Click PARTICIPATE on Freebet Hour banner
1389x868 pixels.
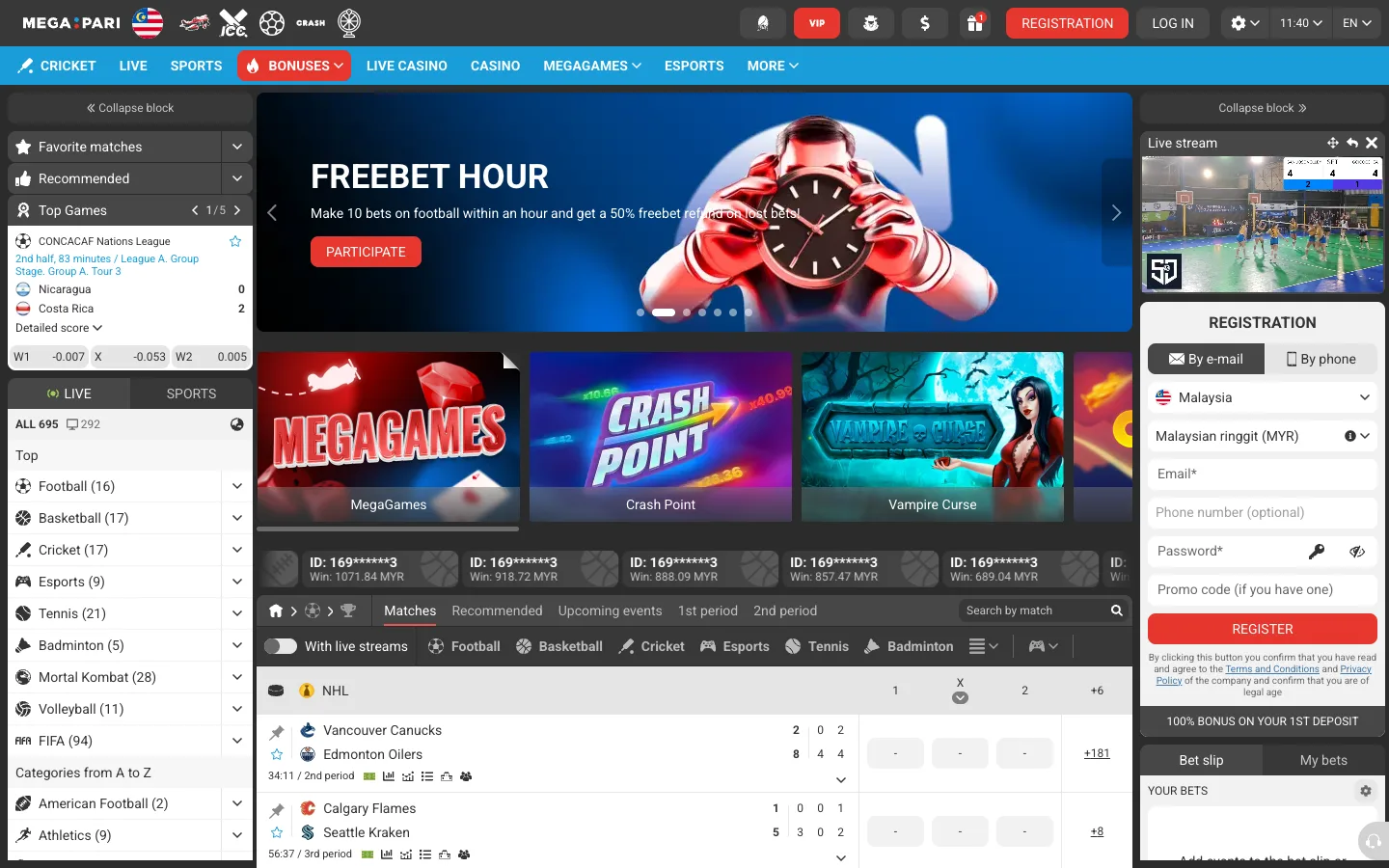(x=366, y=252)
